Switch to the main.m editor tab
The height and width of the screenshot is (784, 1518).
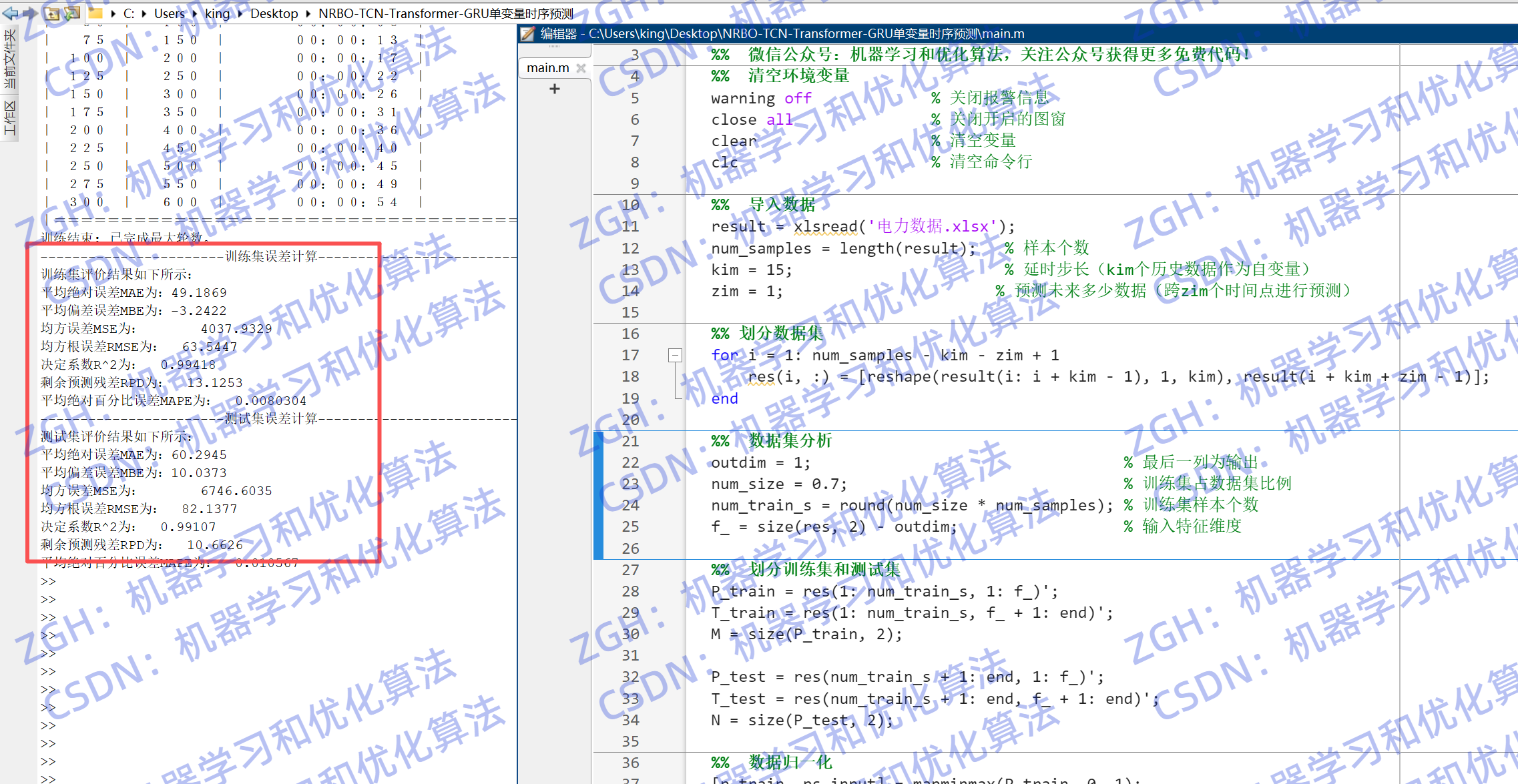[547, 68]
